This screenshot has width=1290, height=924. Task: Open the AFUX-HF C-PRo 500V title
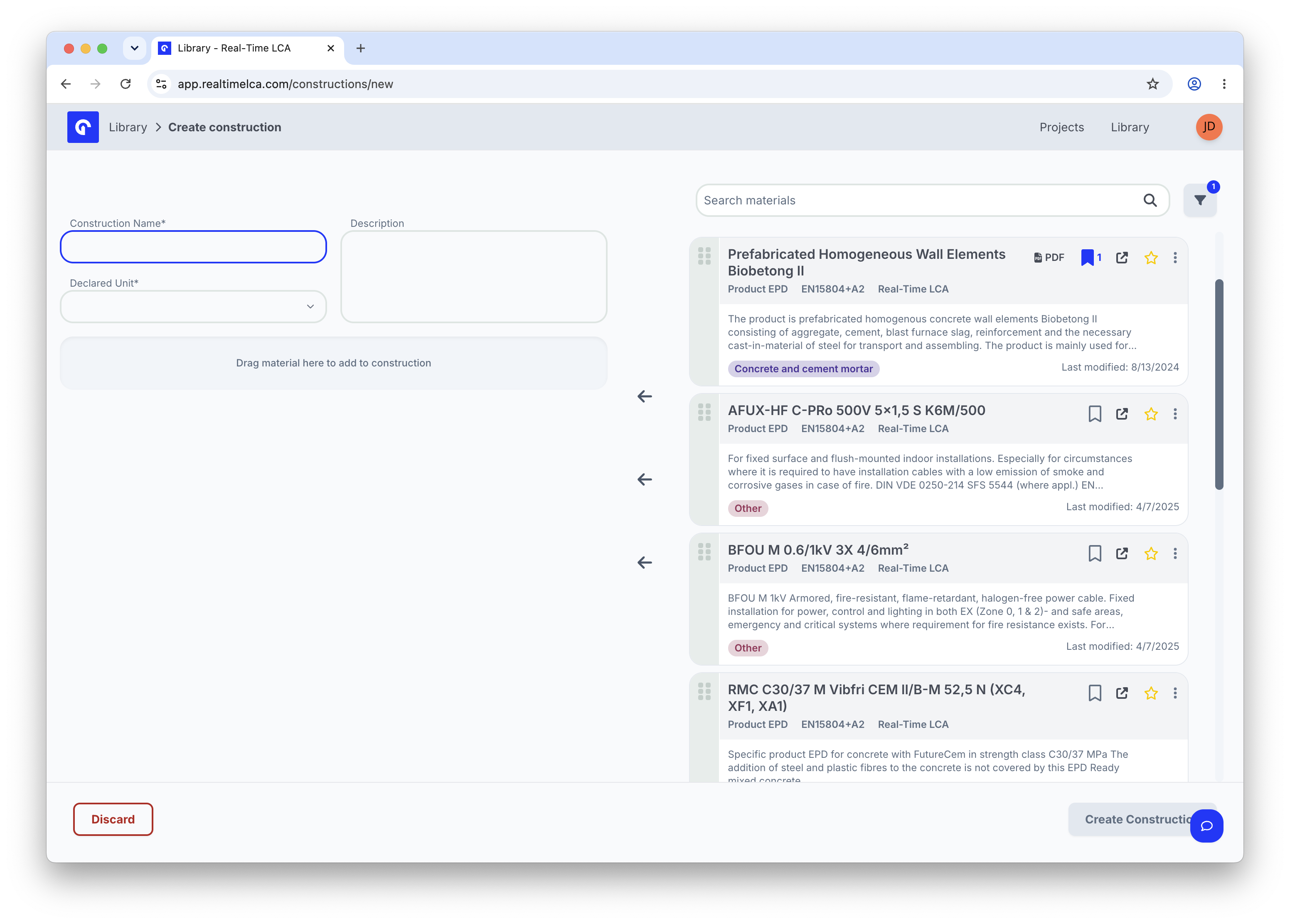click(x=856, y=410)
